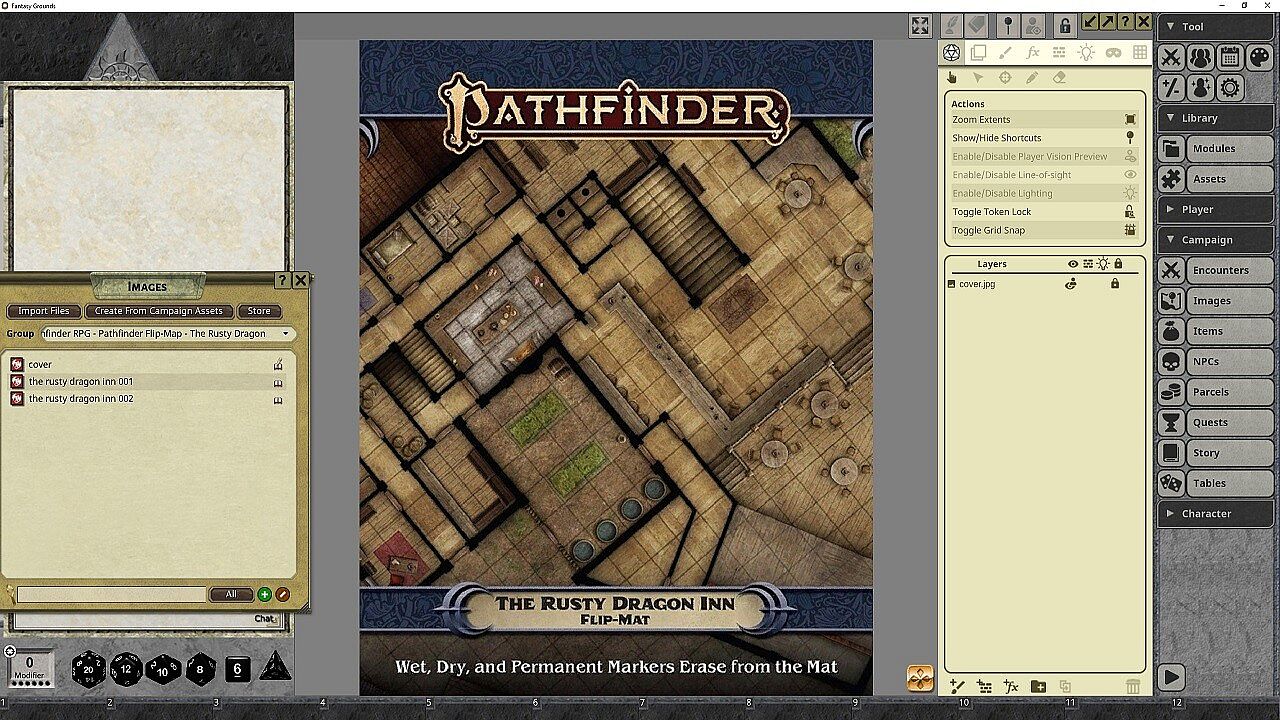The width and height of the screenshot is (1280, 720).
Task: Click the help question mark on image window
Action: (1126, 22)
